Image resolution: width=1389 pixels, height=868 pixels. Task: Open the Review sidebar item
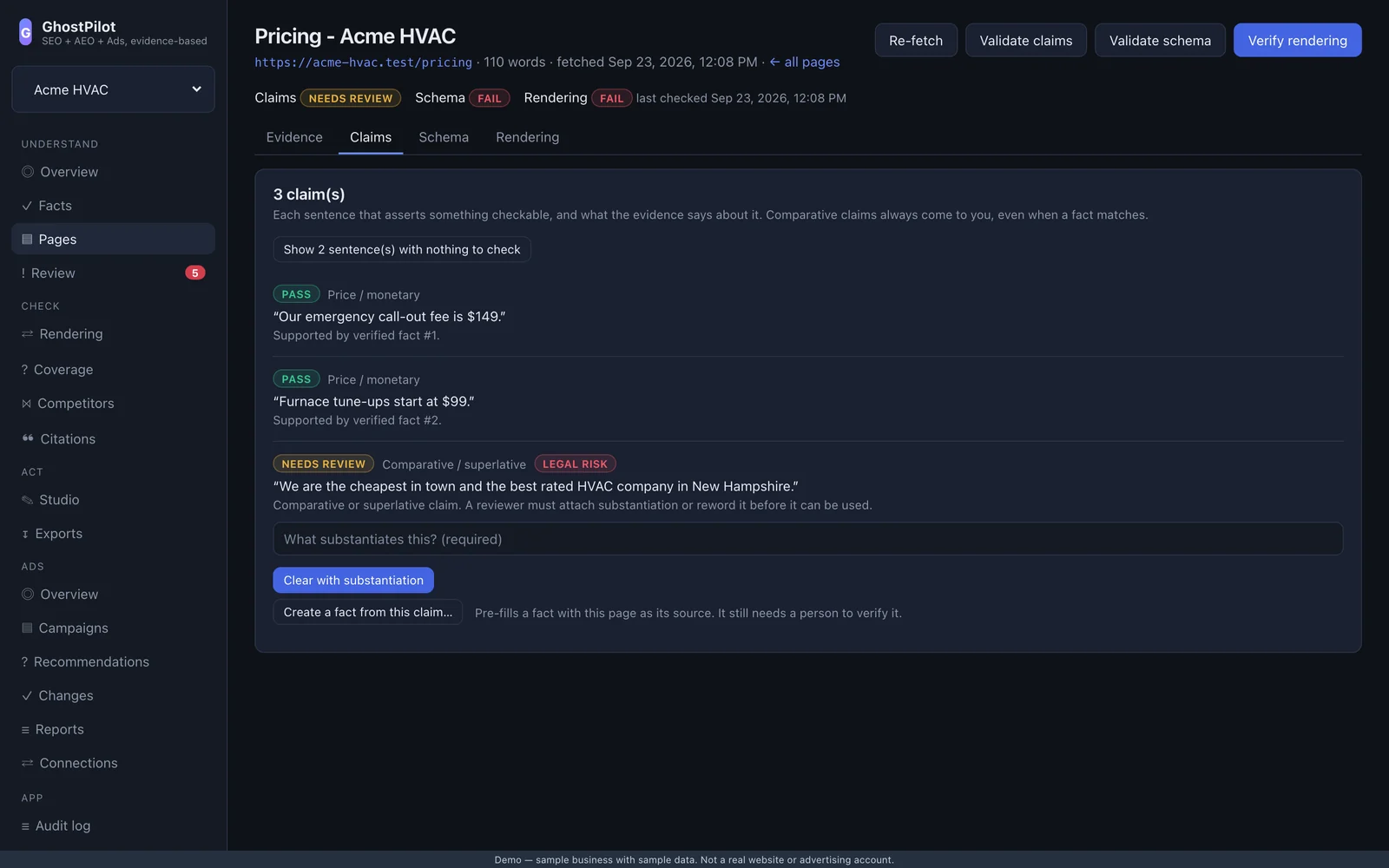[x=113, y=273]
